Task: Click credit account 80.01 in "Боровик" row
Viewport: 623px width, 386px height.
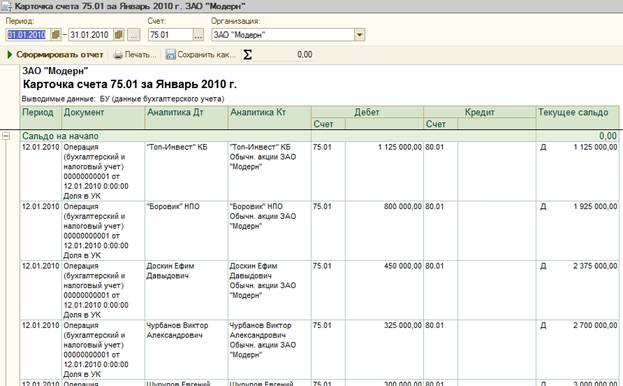Action: pos(434,207)
